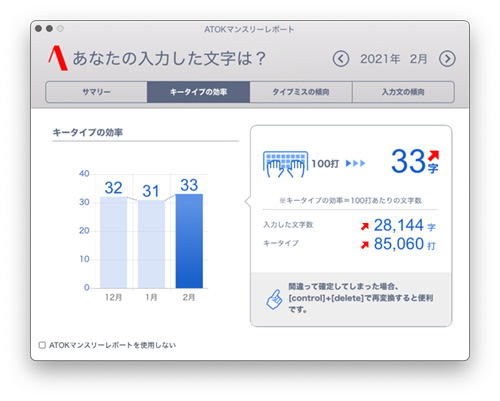Image resolution: width=500 pixels, height=401 pixels.
Task: Click the window title ATOKマンスリーレポート
Action: [249, 30]
